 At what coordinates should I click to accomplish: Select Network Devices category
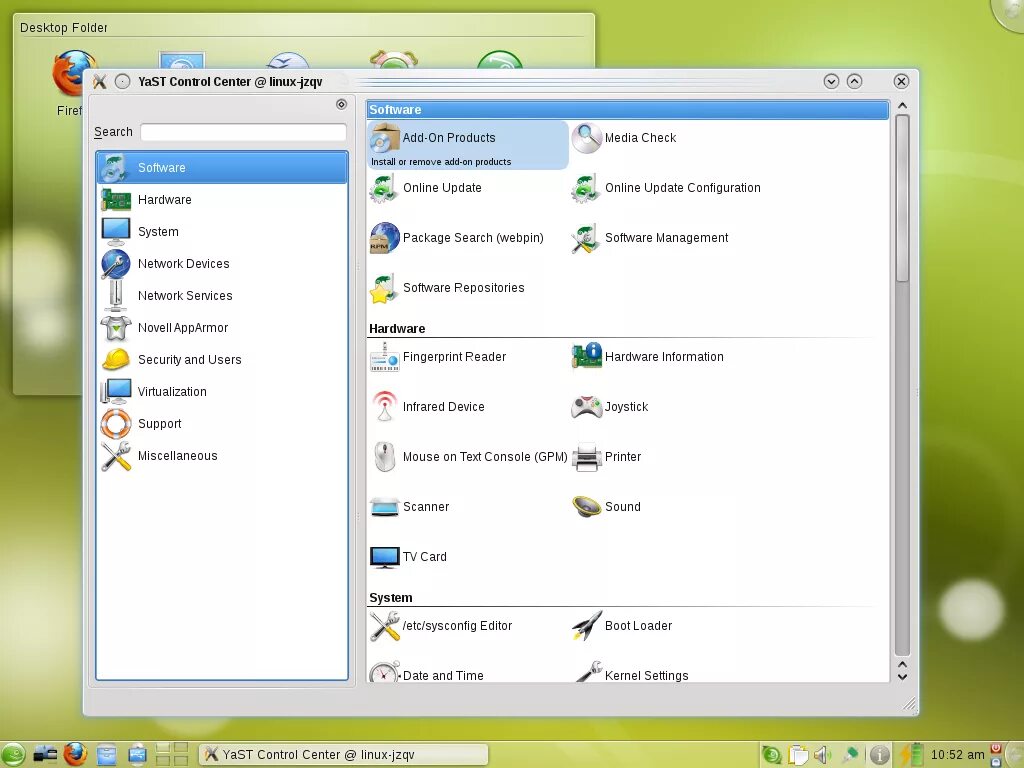222,264
